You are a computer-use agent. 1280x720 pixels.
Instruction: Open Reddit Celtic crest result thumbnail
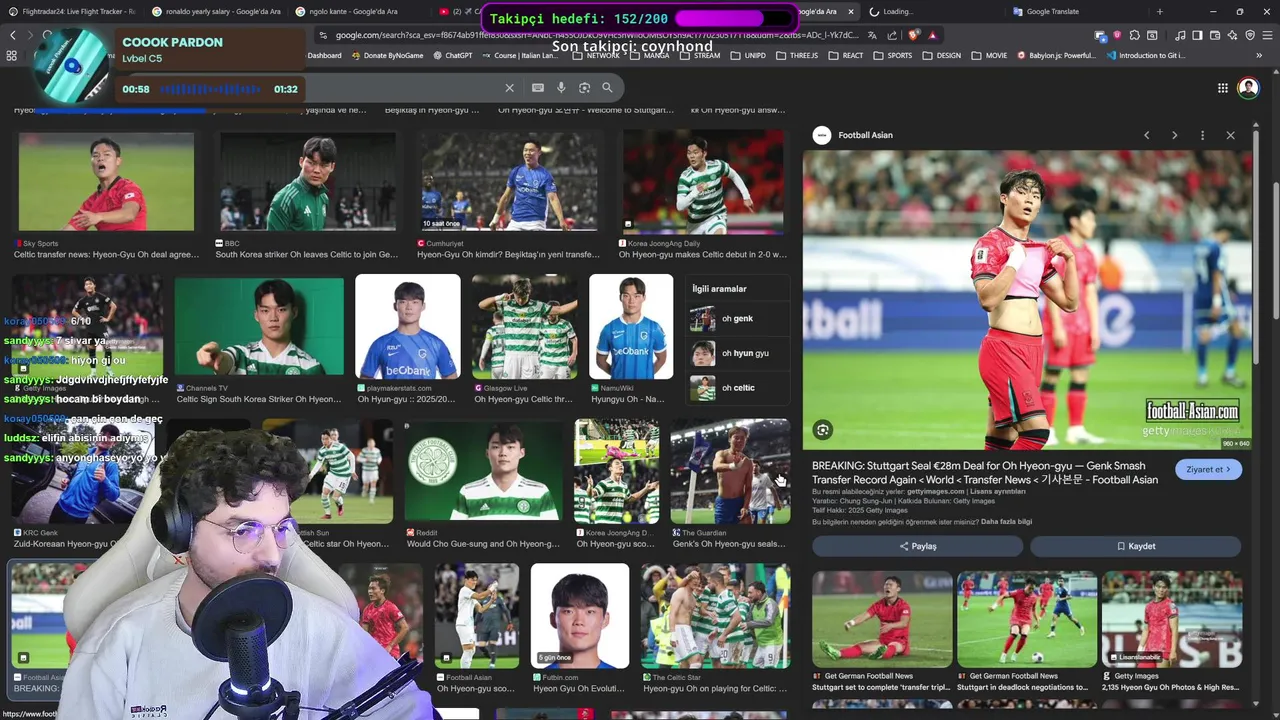tap(485, 471)
